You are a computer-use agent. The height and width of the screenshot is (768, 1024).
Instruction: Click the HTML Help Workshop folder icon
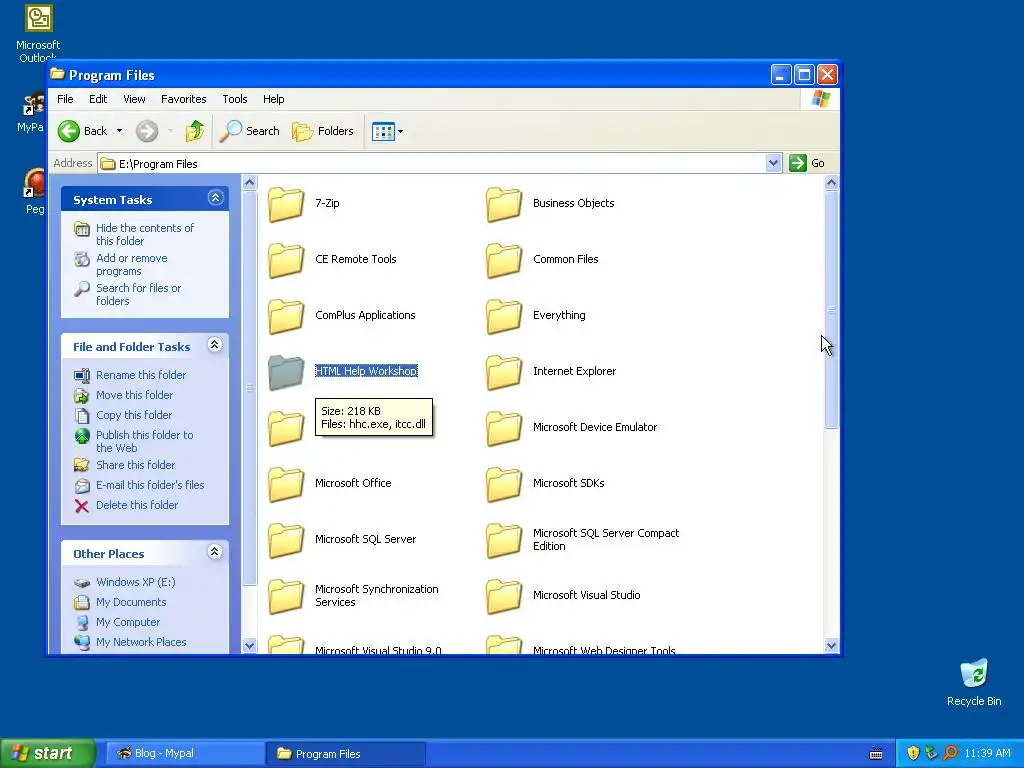coord(285,372)
